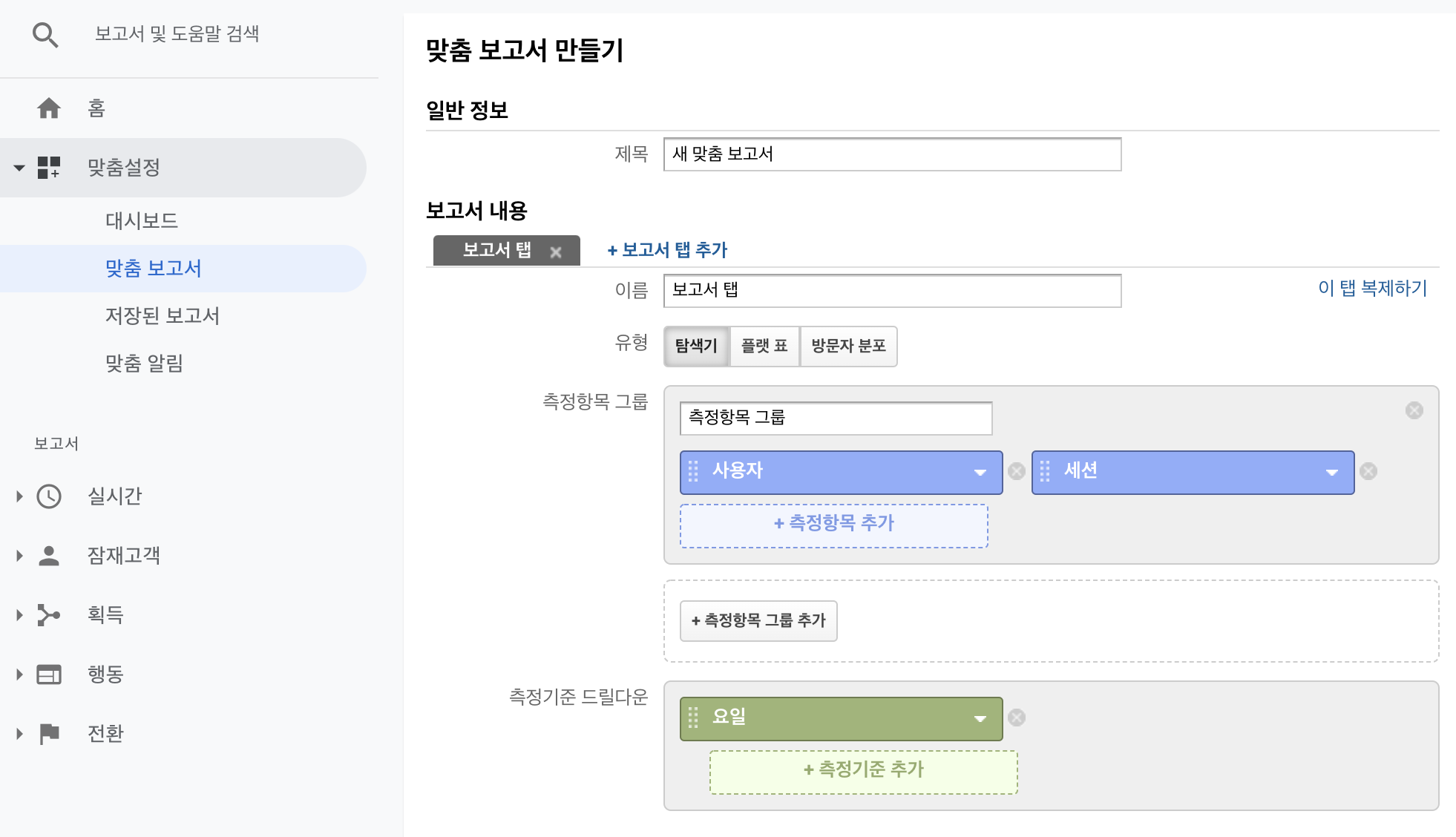Image resolution: width=1456 pixels, height=837 pixels.
Task: Go to 대시보드 in the sidebar
Action: pos(142,221)
